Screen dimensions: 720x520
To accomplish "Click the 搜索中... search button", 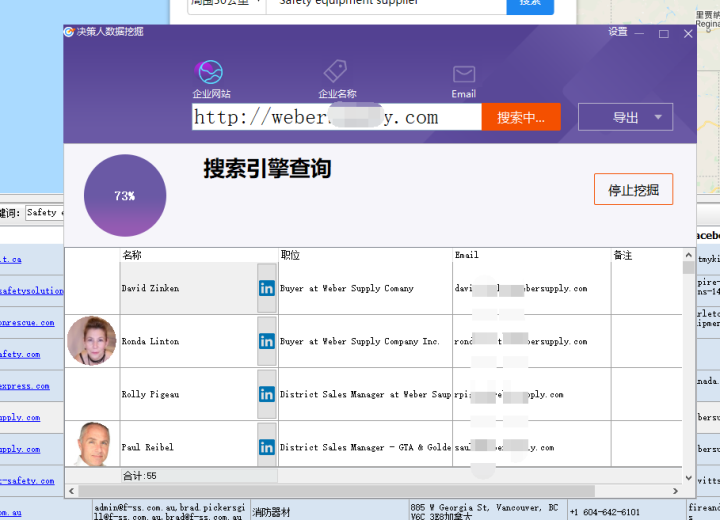I will point(521,117).
